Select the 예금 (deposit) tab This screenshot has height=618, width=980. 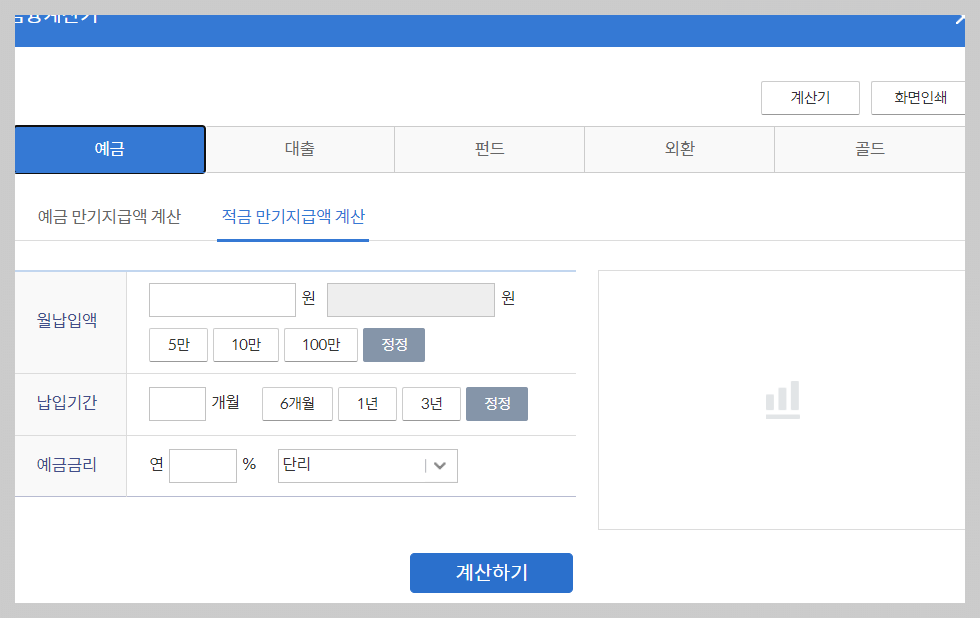click(x=109, y=149)
